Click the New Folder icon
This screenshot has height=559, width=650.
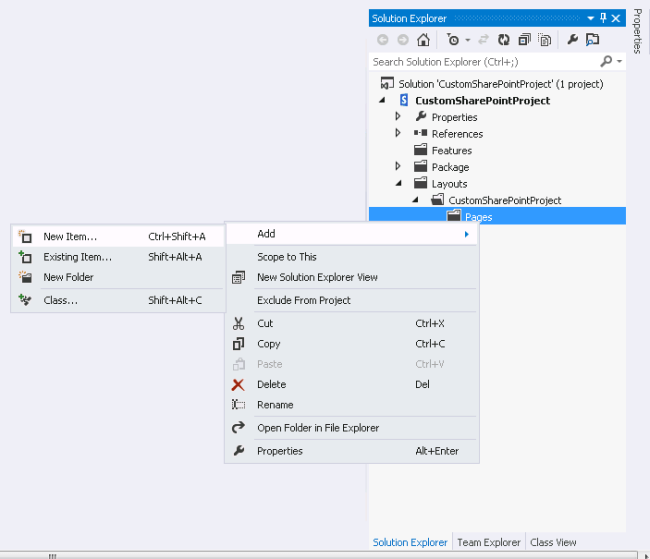click(x=25, y=277)
